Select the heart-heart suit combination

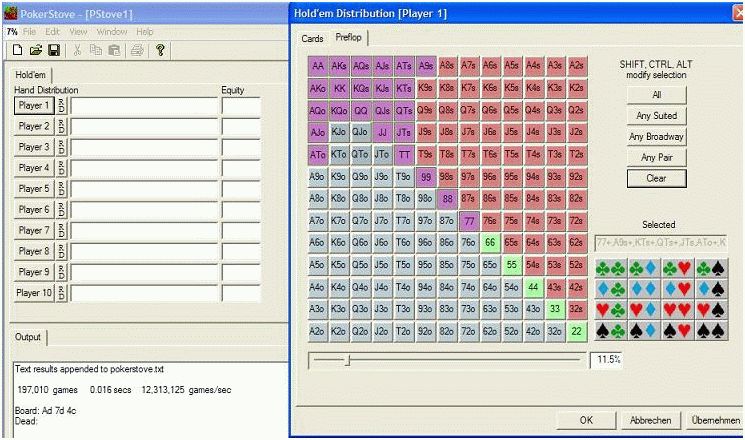[x=677, y=310]
